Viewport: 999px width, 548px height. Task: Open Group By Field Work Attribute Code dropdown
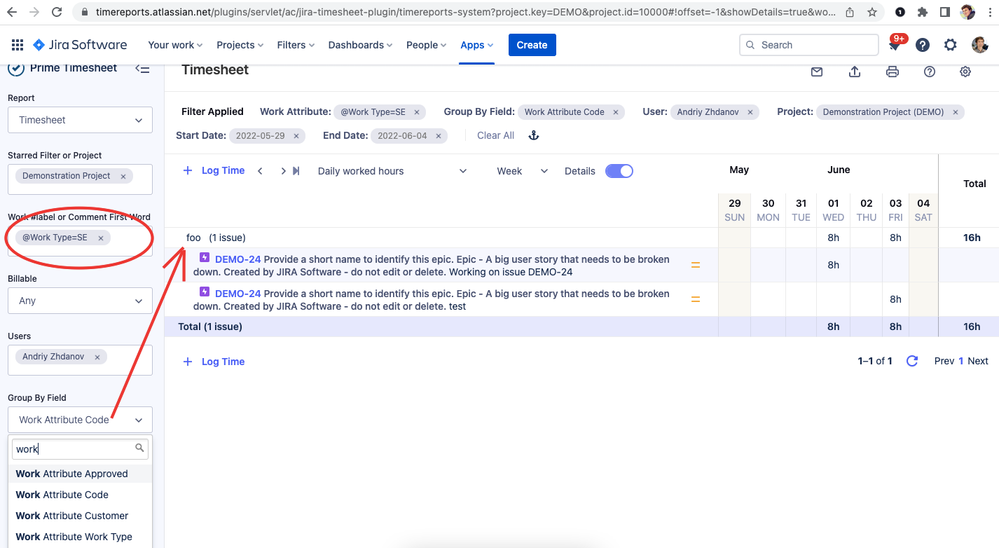tap(80, 420)
